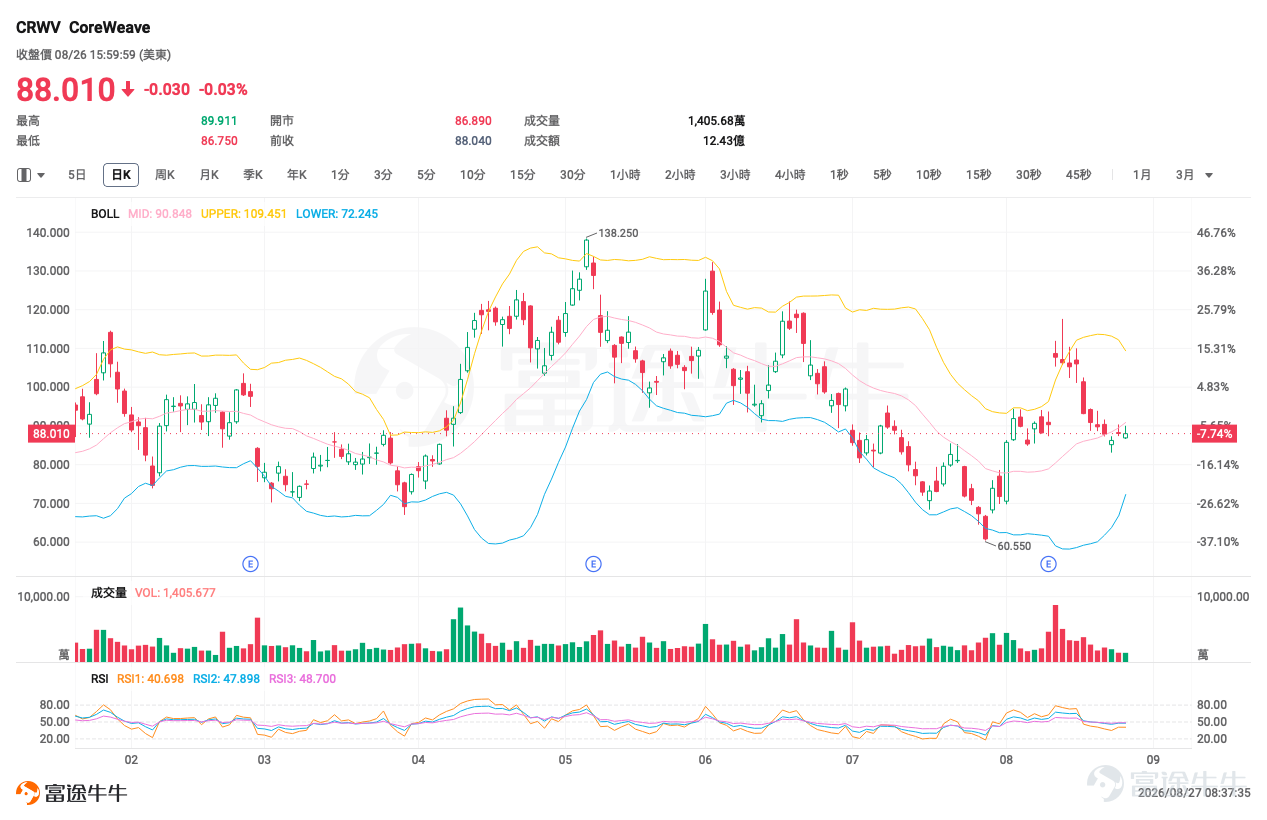Open the 3月 interval dropdown
This screenshot has width=1267, height=820.
click(x=1195, y=175)
